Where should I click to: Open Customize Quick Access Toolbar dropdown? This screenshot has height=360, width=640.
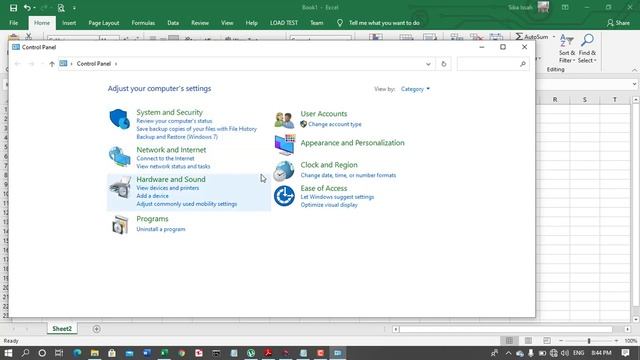[x=74, y=8]
